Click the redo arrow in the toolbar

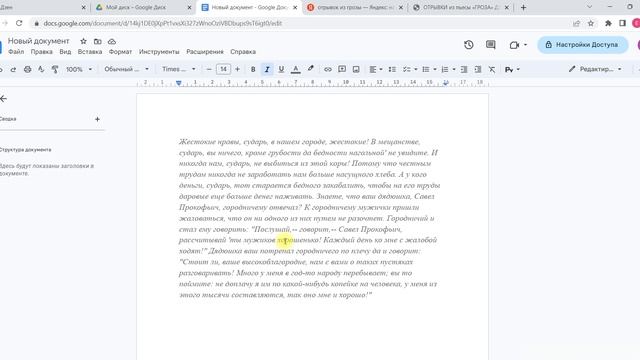pyautogui.click(x=13, y=69)
